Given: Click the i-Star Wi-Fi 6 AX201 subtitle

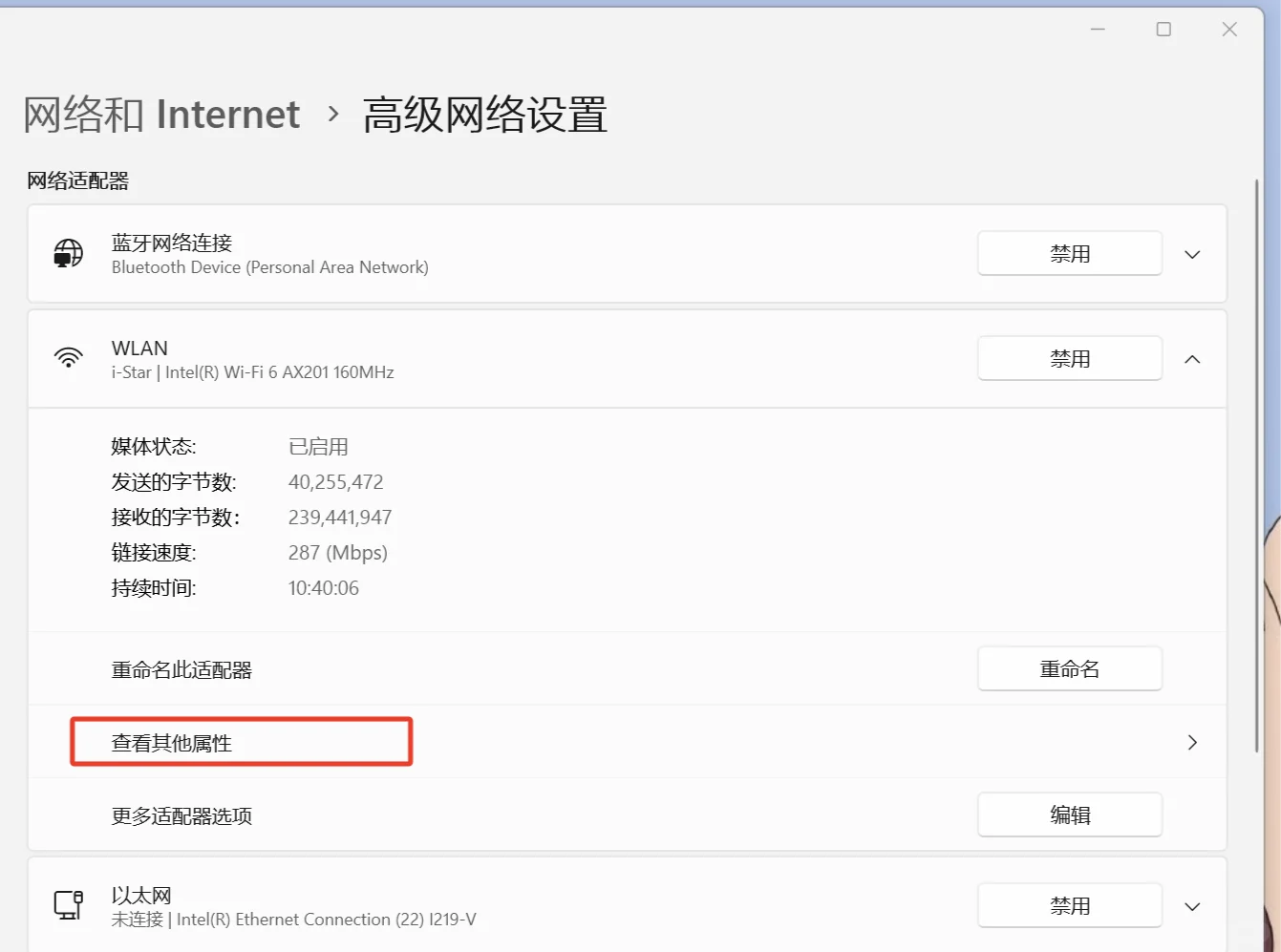Looking at the screenshot, I should [253, 372].
